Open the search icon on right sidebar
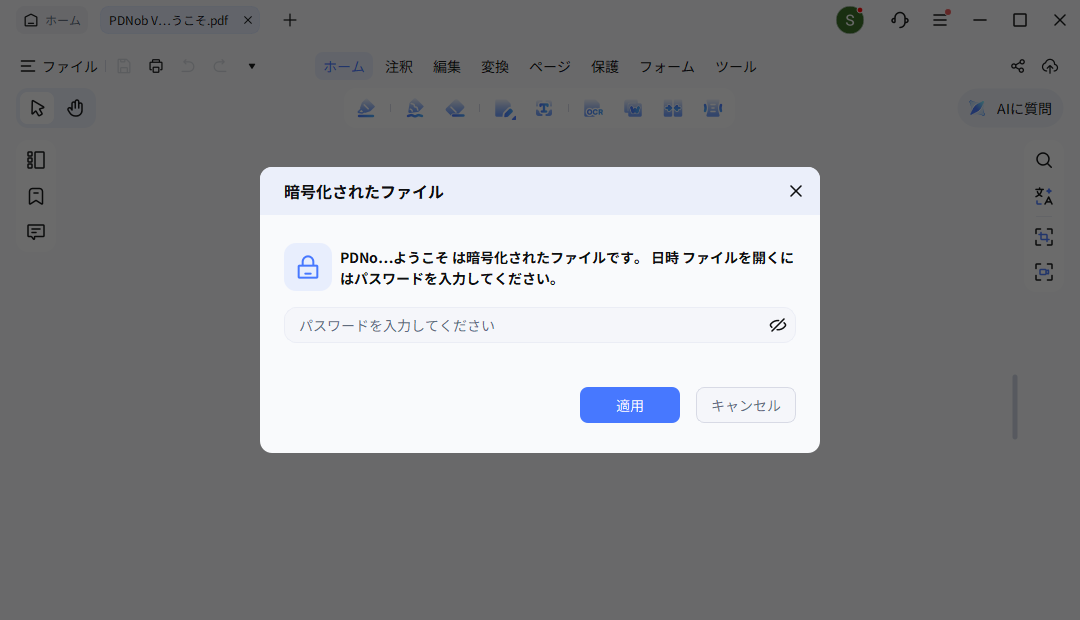Viewport: 1080px width, 620px height. [x=1044, y=161]
